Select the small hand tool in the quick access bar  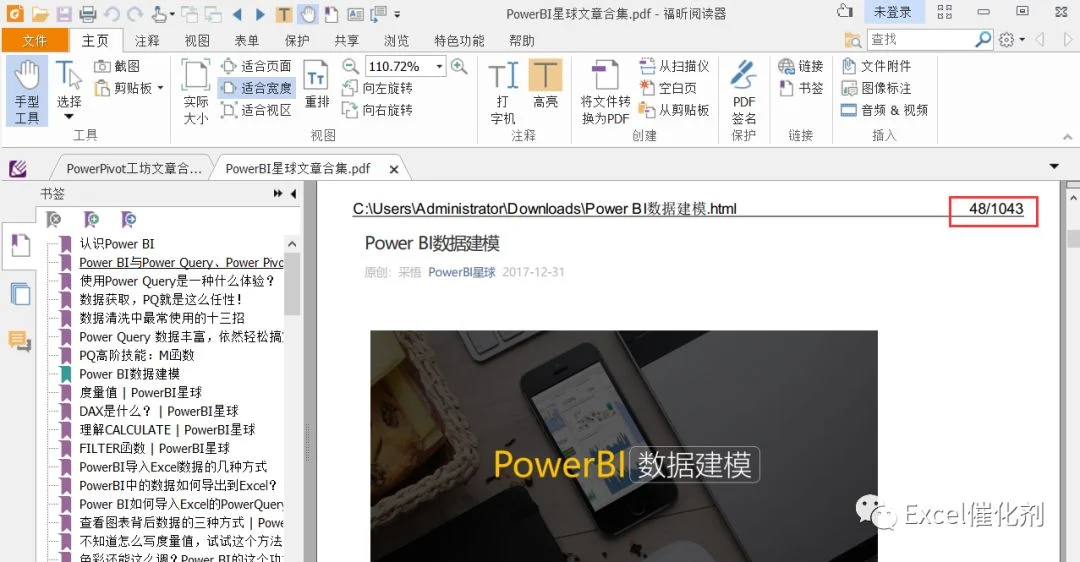point(308,14)
